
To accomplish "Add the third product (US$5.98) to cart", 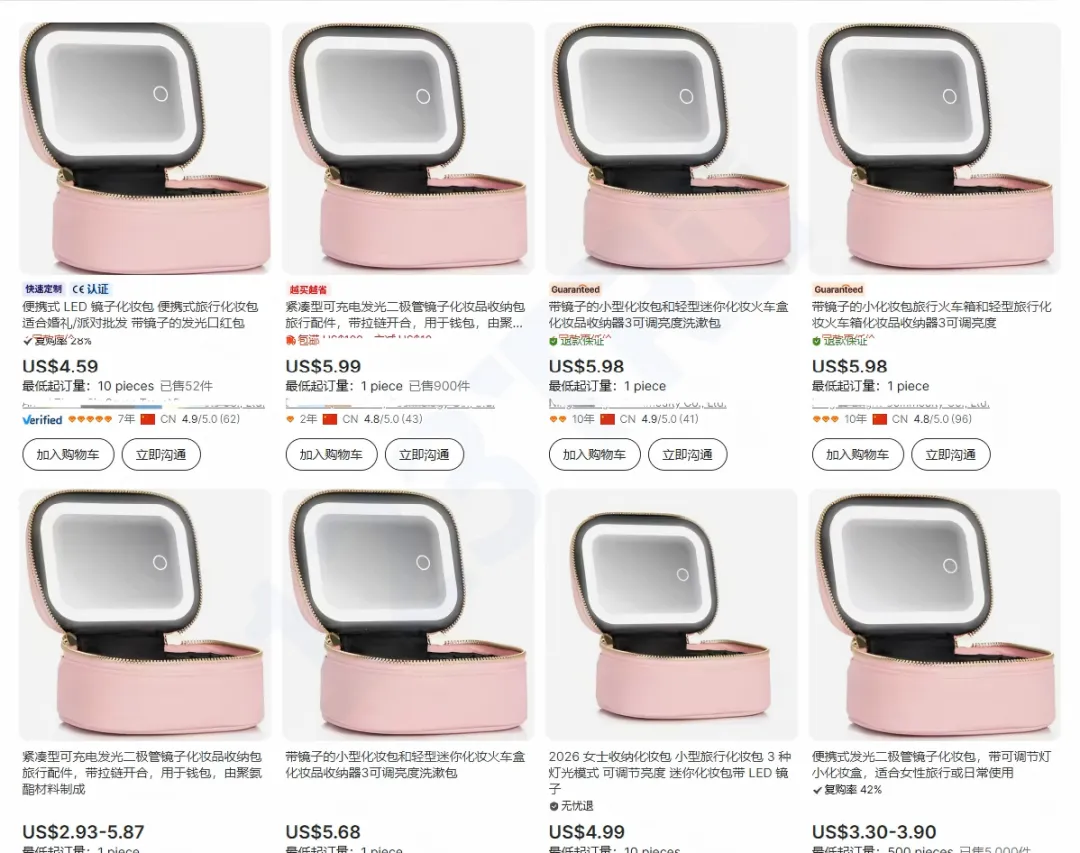I will pos(594,455).
